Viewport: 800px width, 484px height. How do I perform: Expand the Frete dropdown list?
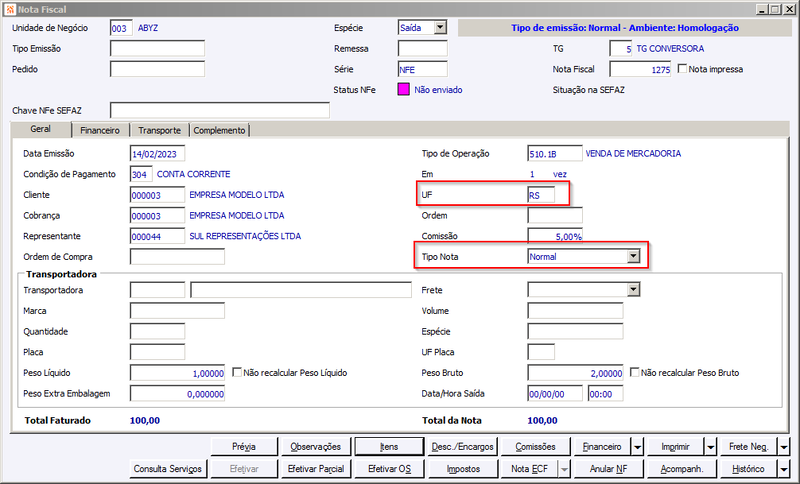coord(633,290)
